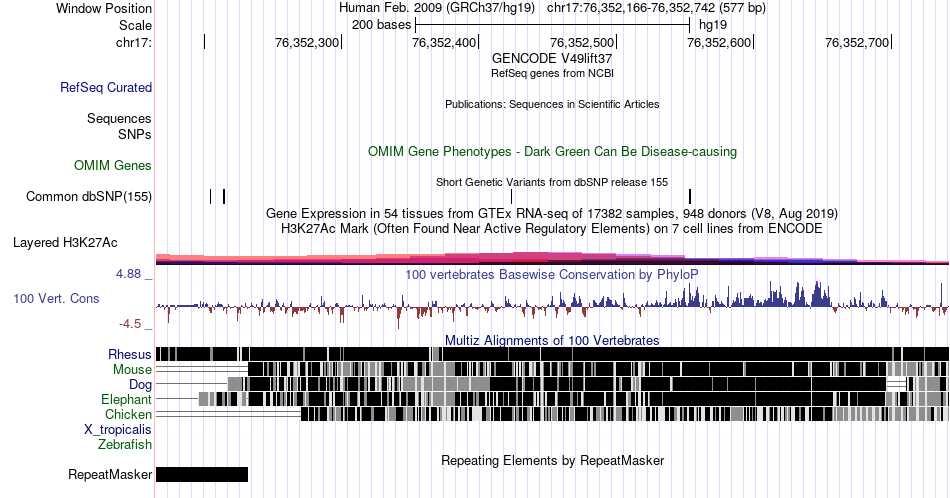This screenshot has height=498, width=950.
Task: Click the 76,352,400 ruler position
Action: [x=444, y=42]
